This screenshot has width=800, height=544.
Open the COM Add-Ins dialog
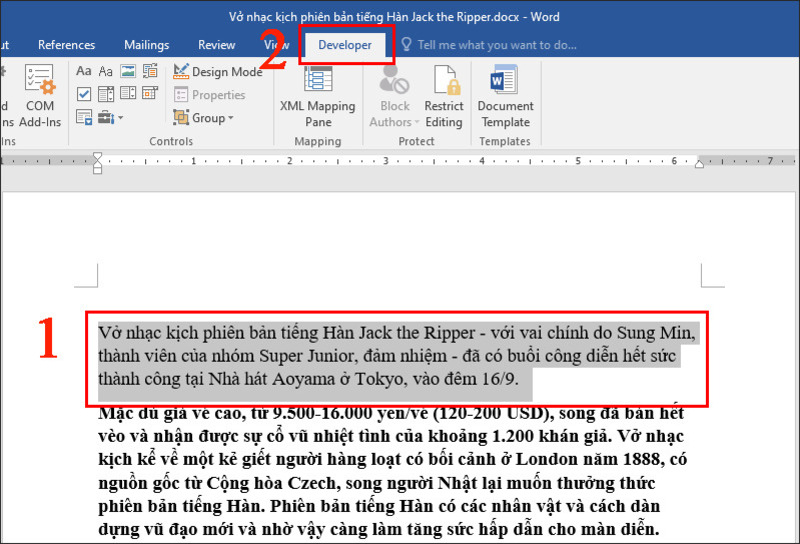(x=40, y=96)
